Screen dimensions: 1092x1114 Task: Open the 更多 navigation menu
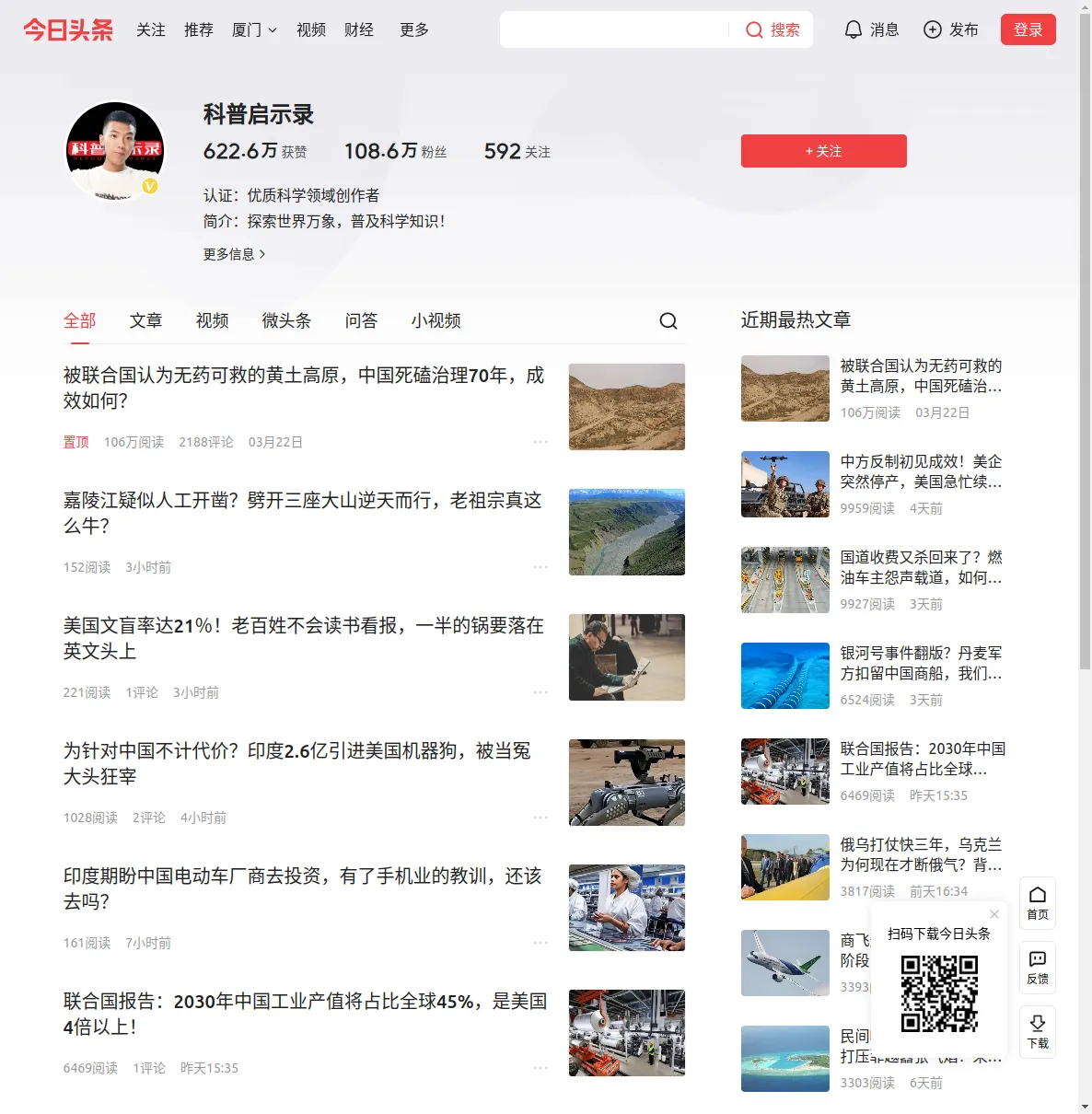[x=414, y=30]
